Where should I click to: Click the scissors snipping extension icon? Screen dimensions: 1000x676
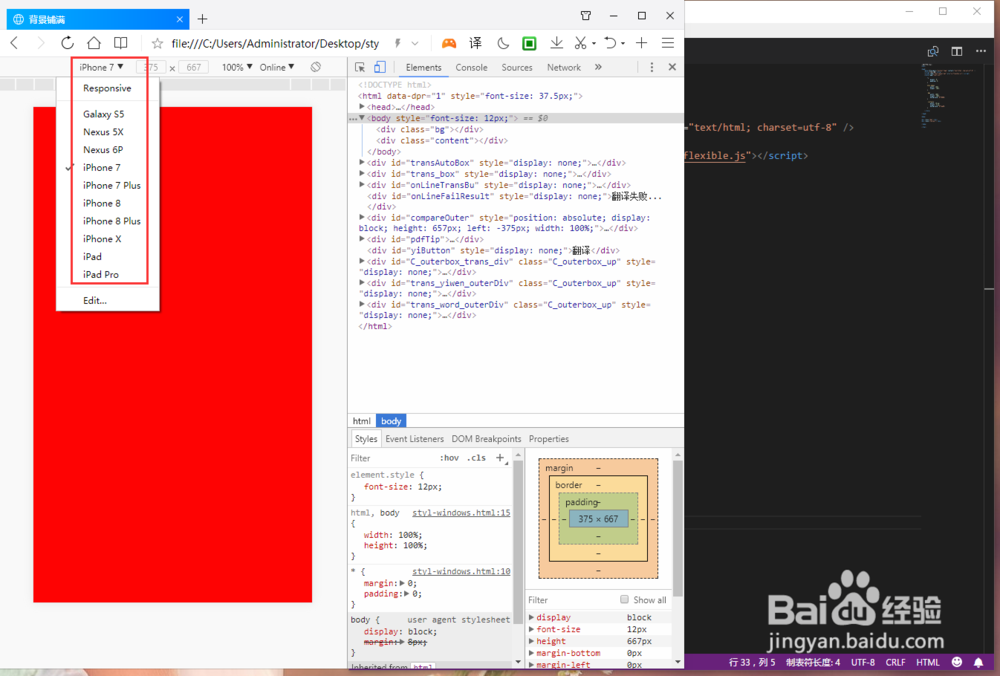583,43
